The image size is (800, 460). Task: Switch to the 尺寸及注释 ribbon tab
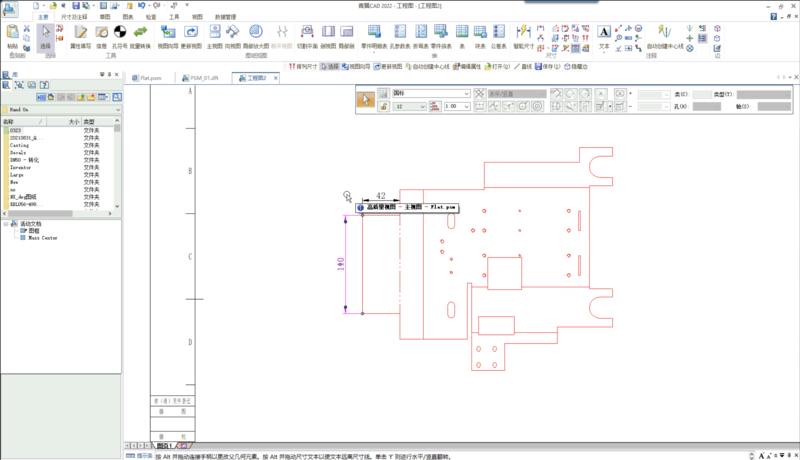pyautogui.click(x=73, y=17)
